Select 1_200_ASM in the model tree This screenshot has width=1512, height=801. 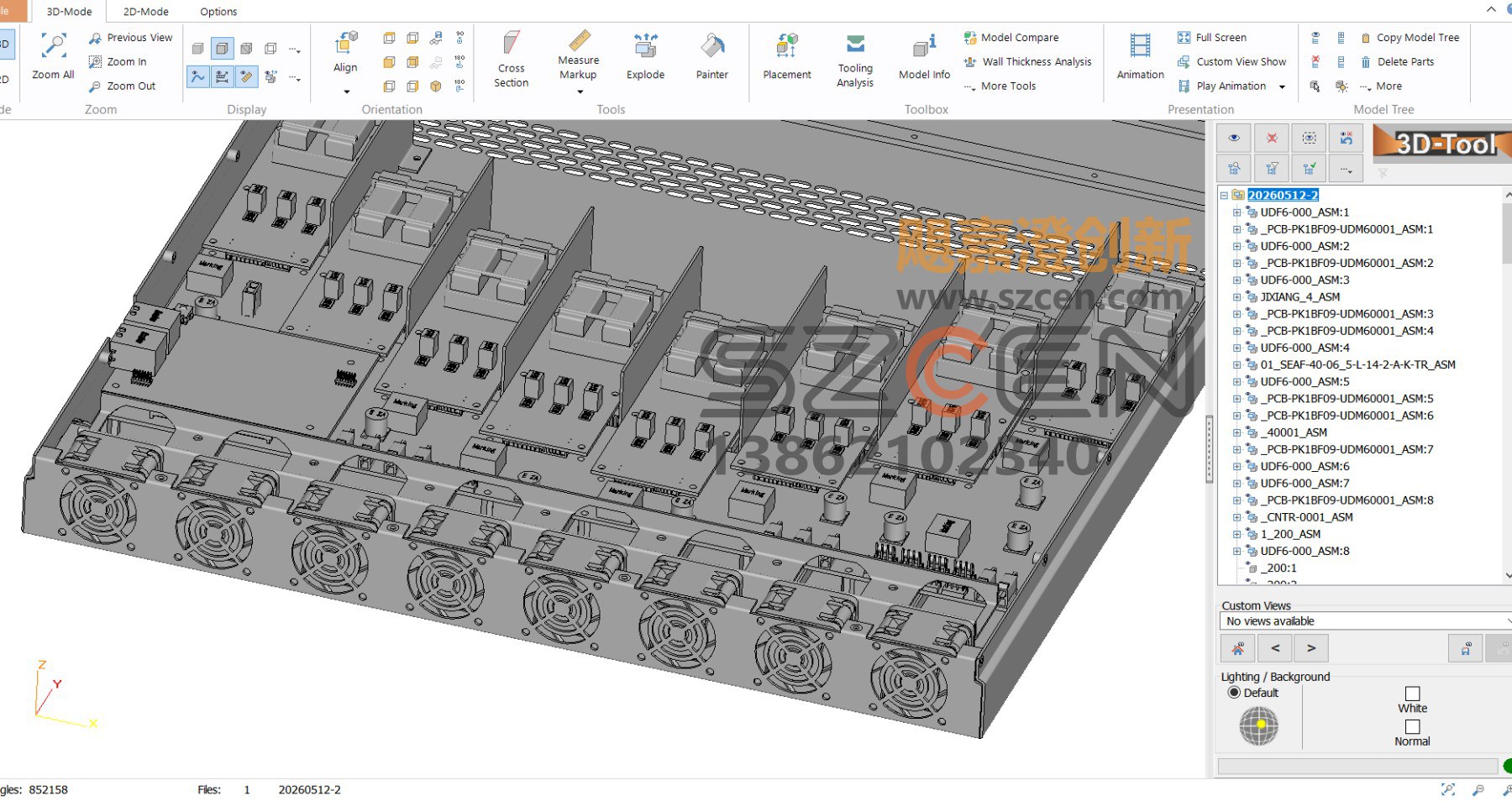click(1290, 534)
